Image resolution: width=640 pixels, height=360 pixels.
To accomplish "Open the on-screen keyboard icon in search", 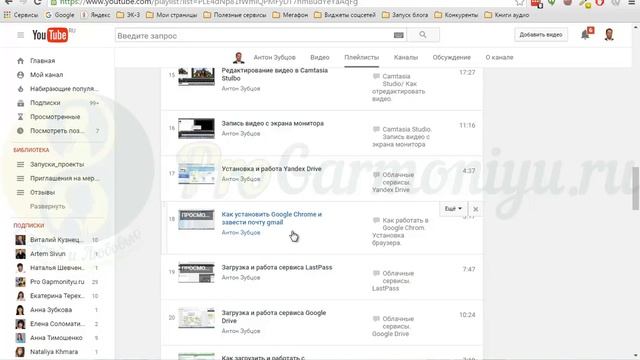I will coord(399,36).
